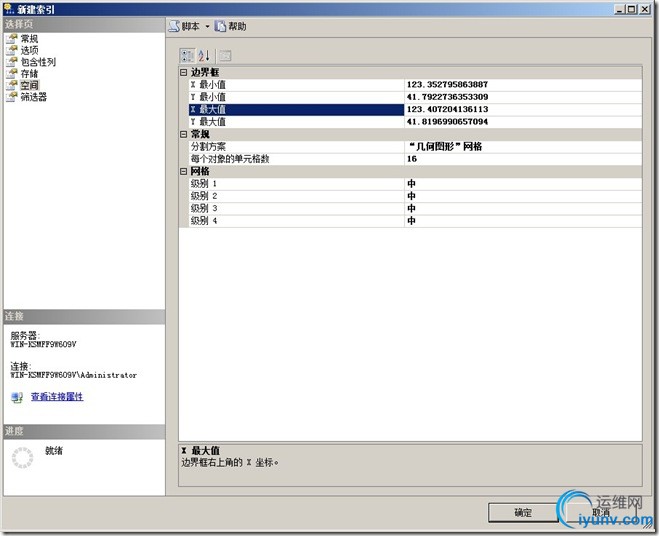Select 每个对象的单元格数 property
Screen dimensions: 659x536
[296, 159]
